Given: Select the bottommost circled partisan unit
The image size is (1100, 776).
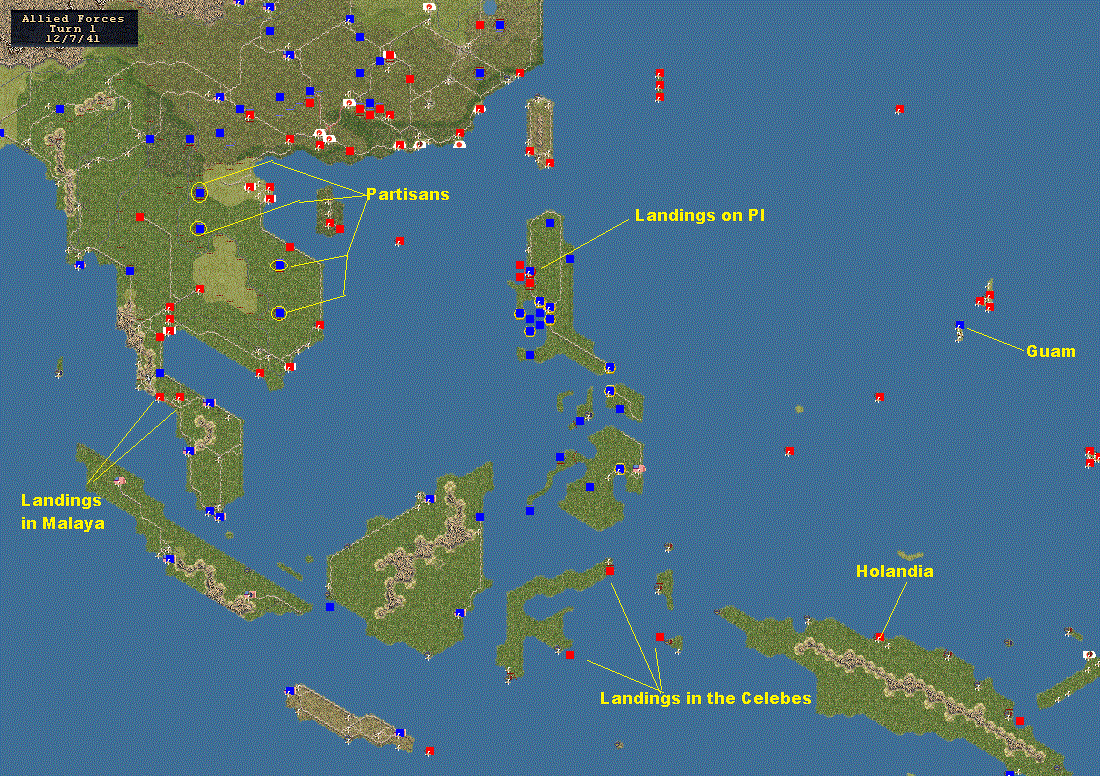Looking at the screenshot, I should (279, 312).
